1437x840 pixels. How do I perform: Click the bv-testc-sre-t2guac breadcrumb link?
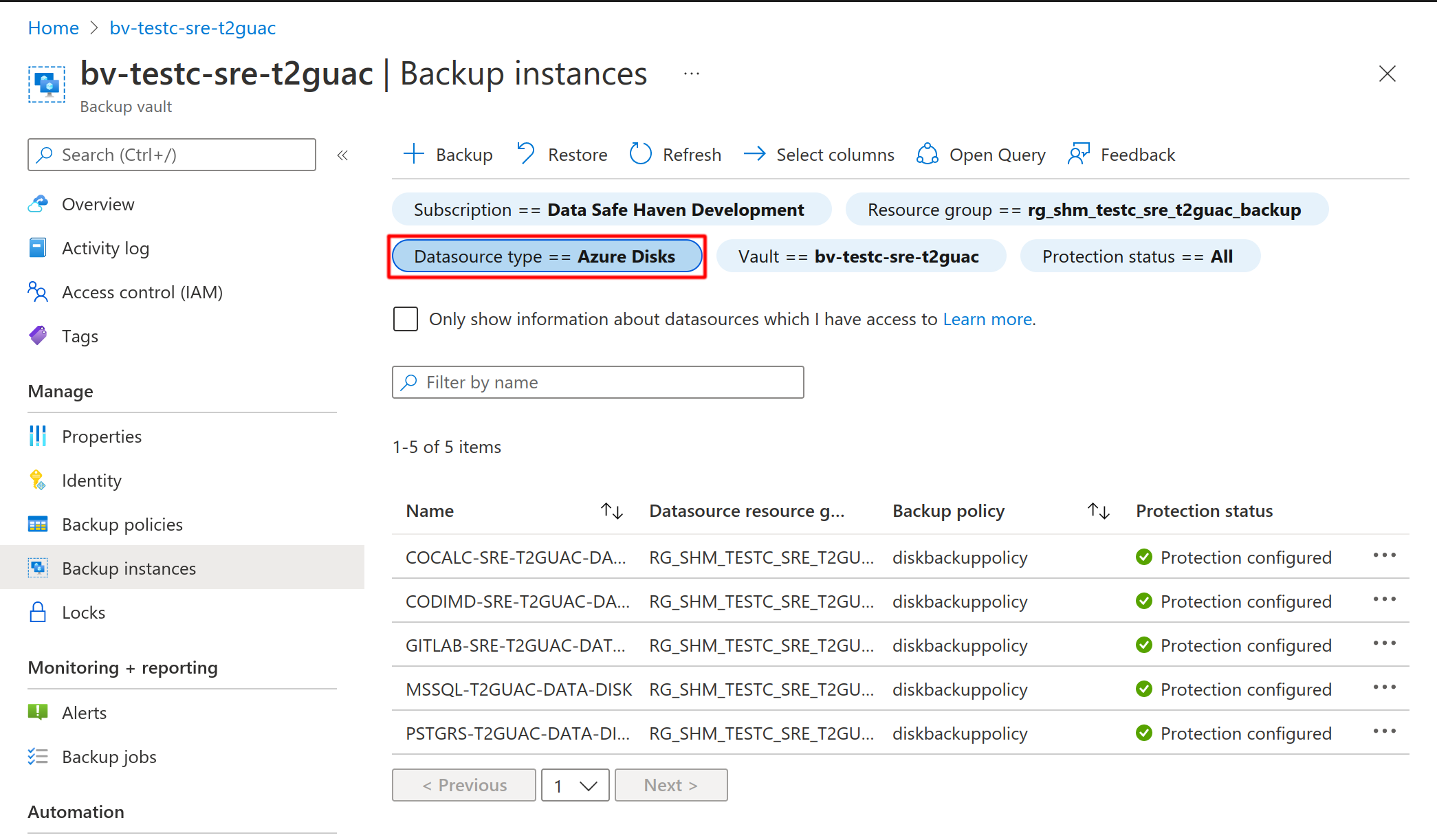click(193, 28)
